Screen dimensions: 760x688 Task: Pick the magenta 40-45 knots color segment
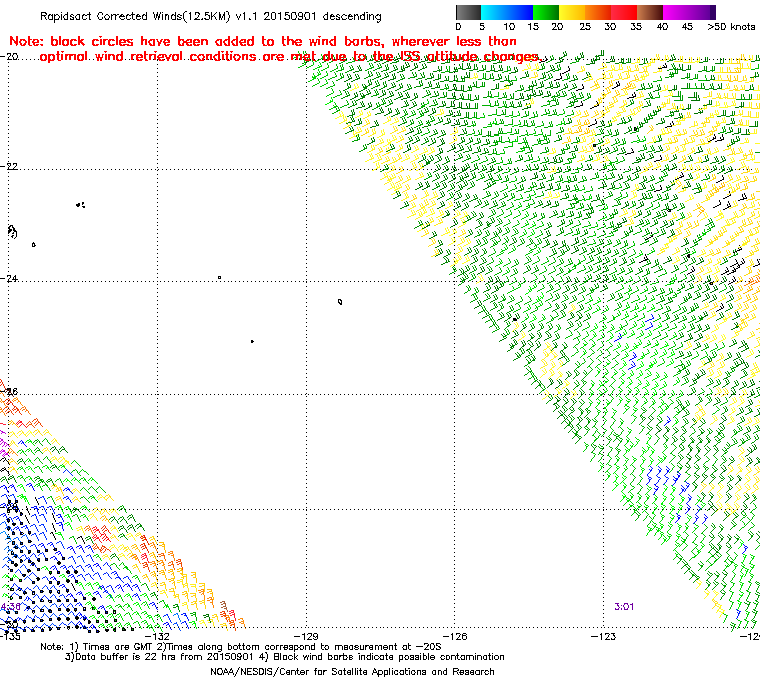676,12
